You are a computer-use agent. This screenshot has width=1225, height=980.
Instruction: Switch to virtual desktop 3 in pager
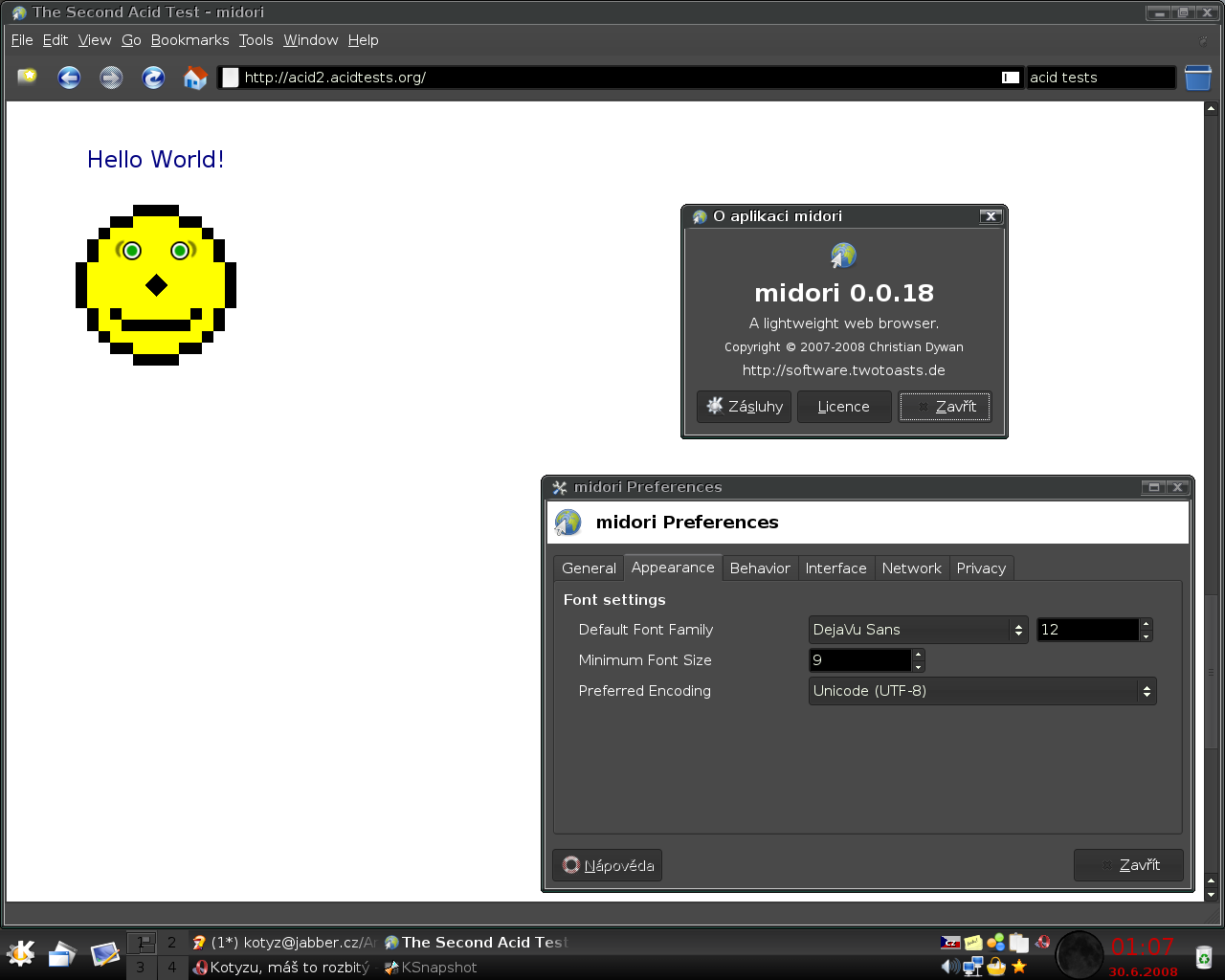pos(141,967)
